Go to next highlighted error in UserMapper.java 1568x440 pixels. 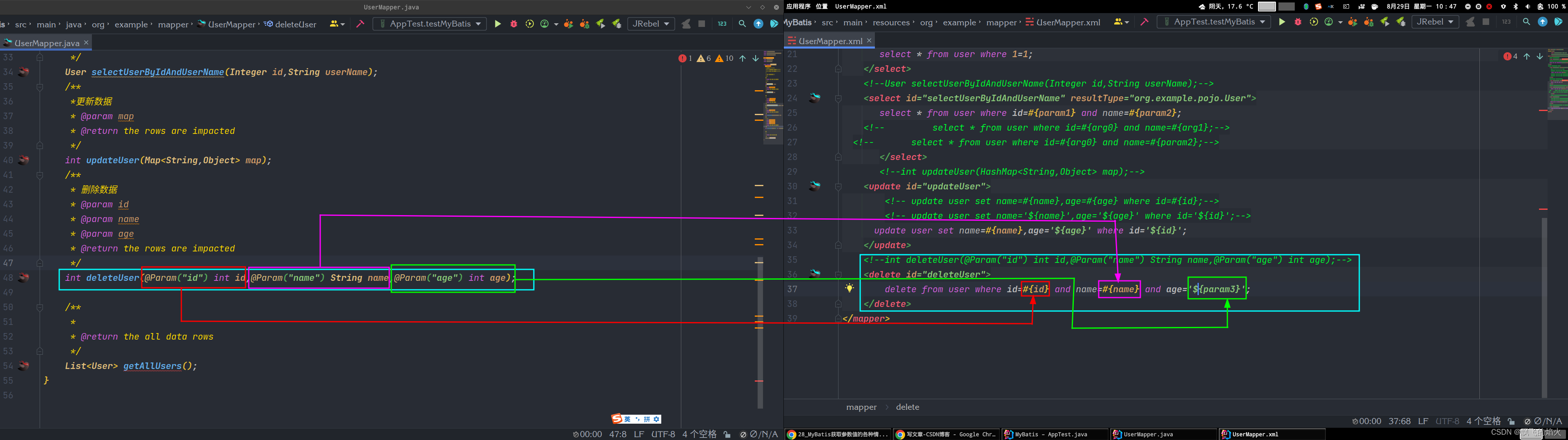[x=755, y=58]
